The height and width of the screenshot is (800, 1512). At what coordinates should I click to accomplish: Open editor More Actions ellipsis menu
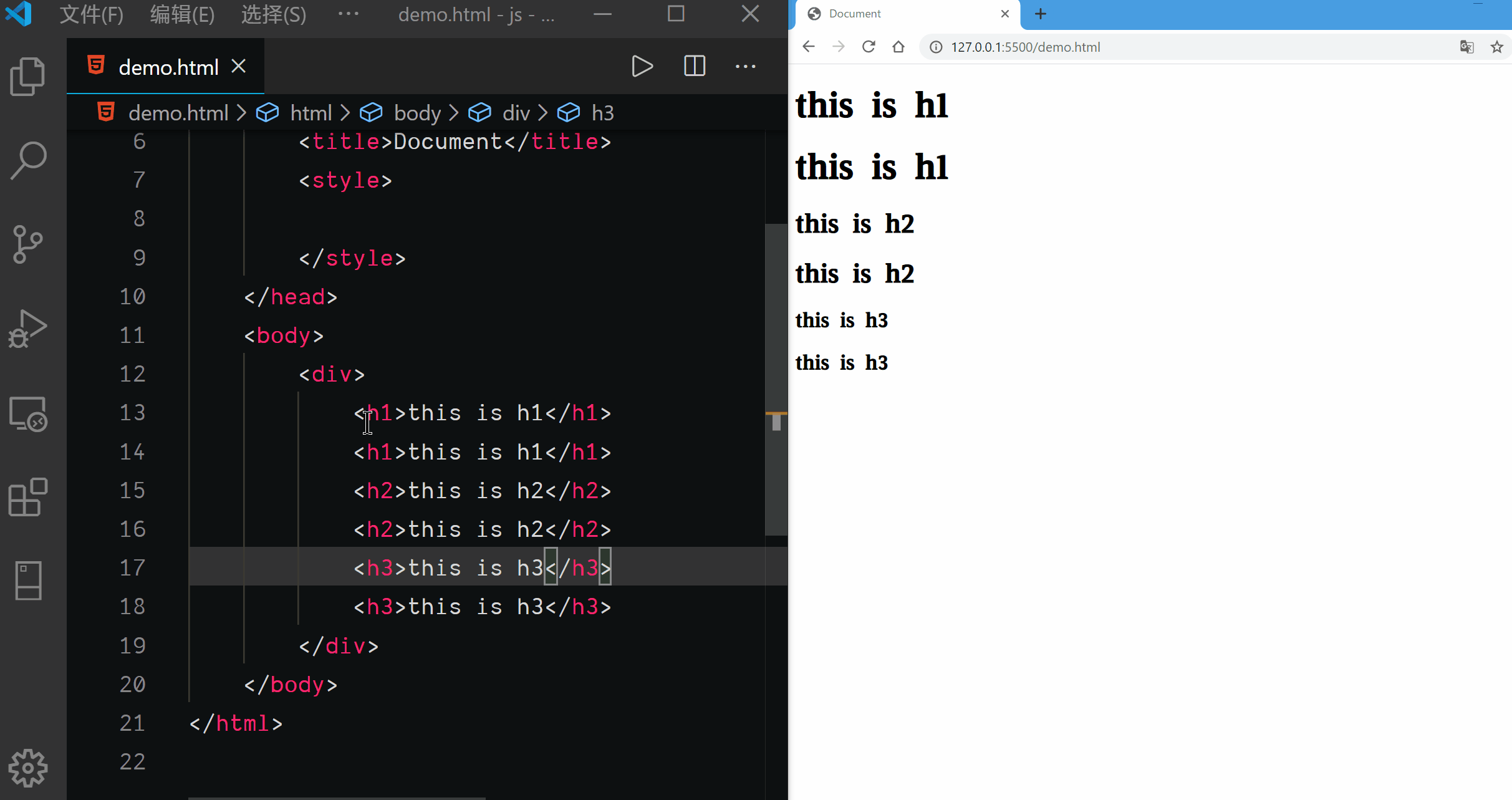coord(745,66)
